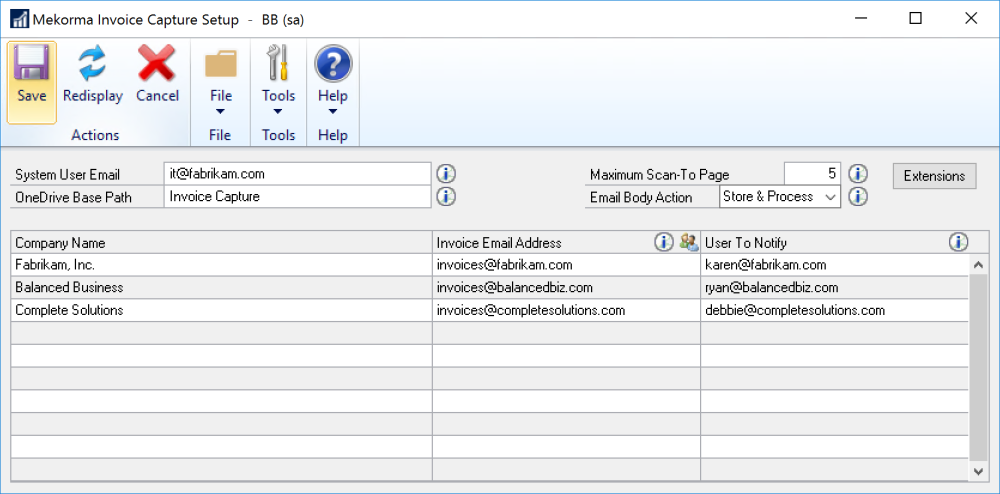Click the info icon beside Email Body Action
The image size is (1000, 494).
(x=858, y=197)
